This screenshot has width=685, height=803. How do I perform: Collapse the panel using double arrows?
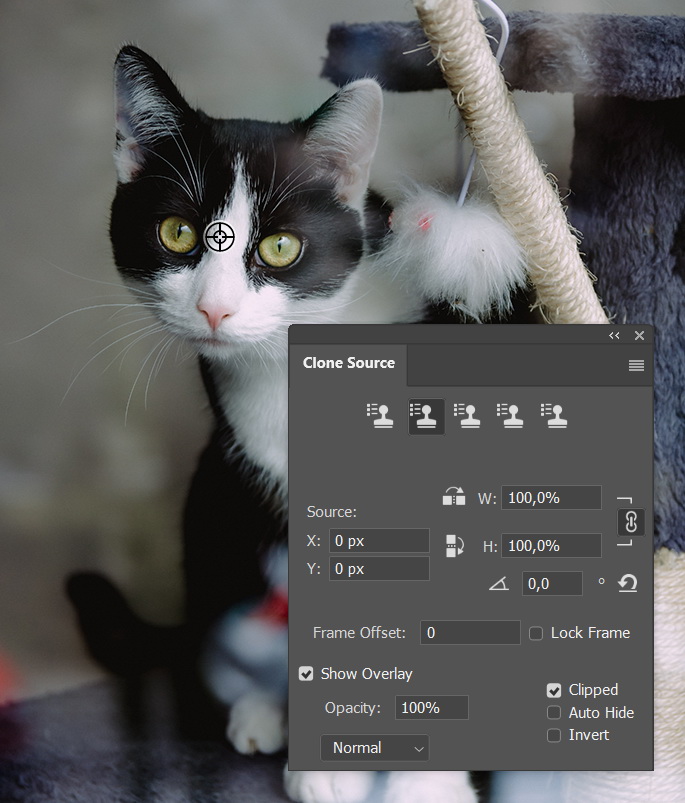pos(614,336)
